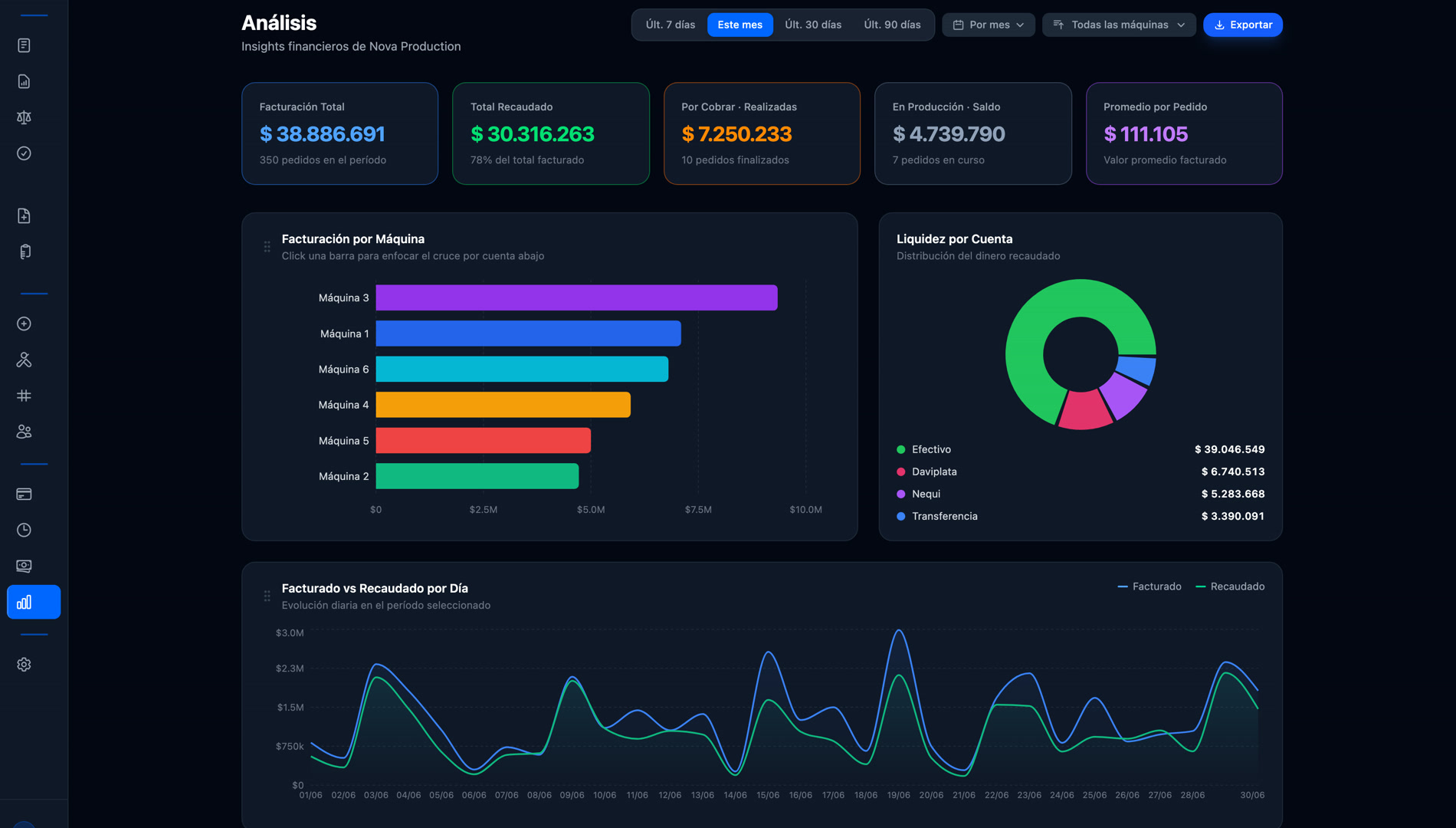This screenshot has height=828, width=1456.
Task: Open the settings gear in sidebar
Action: click(x=24, y=665)
